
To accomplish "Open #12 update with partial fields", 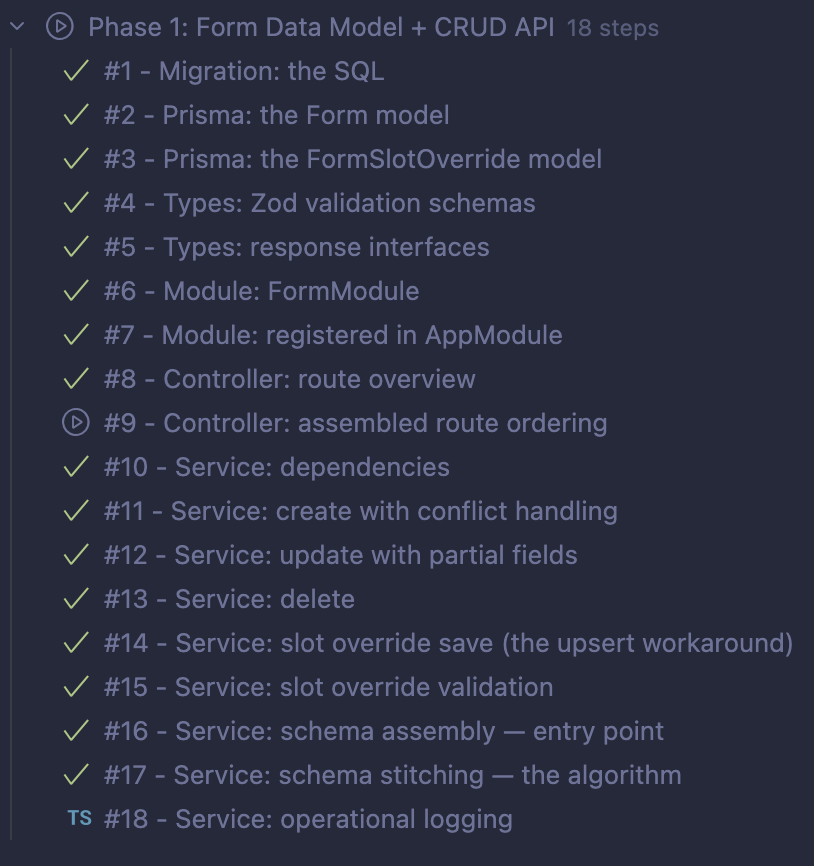I will pos(340,555).
